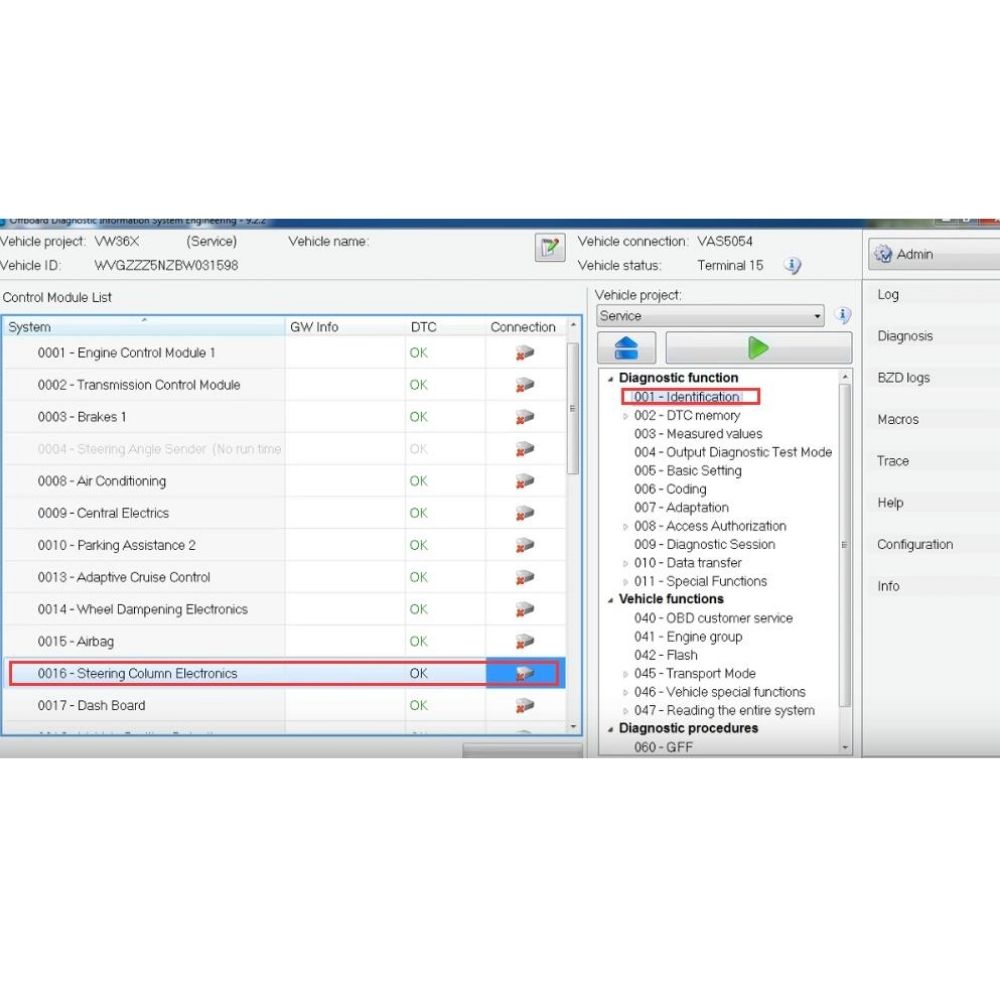Click the Admin button
The image size is (1000, 1000).
pos(930,255)
